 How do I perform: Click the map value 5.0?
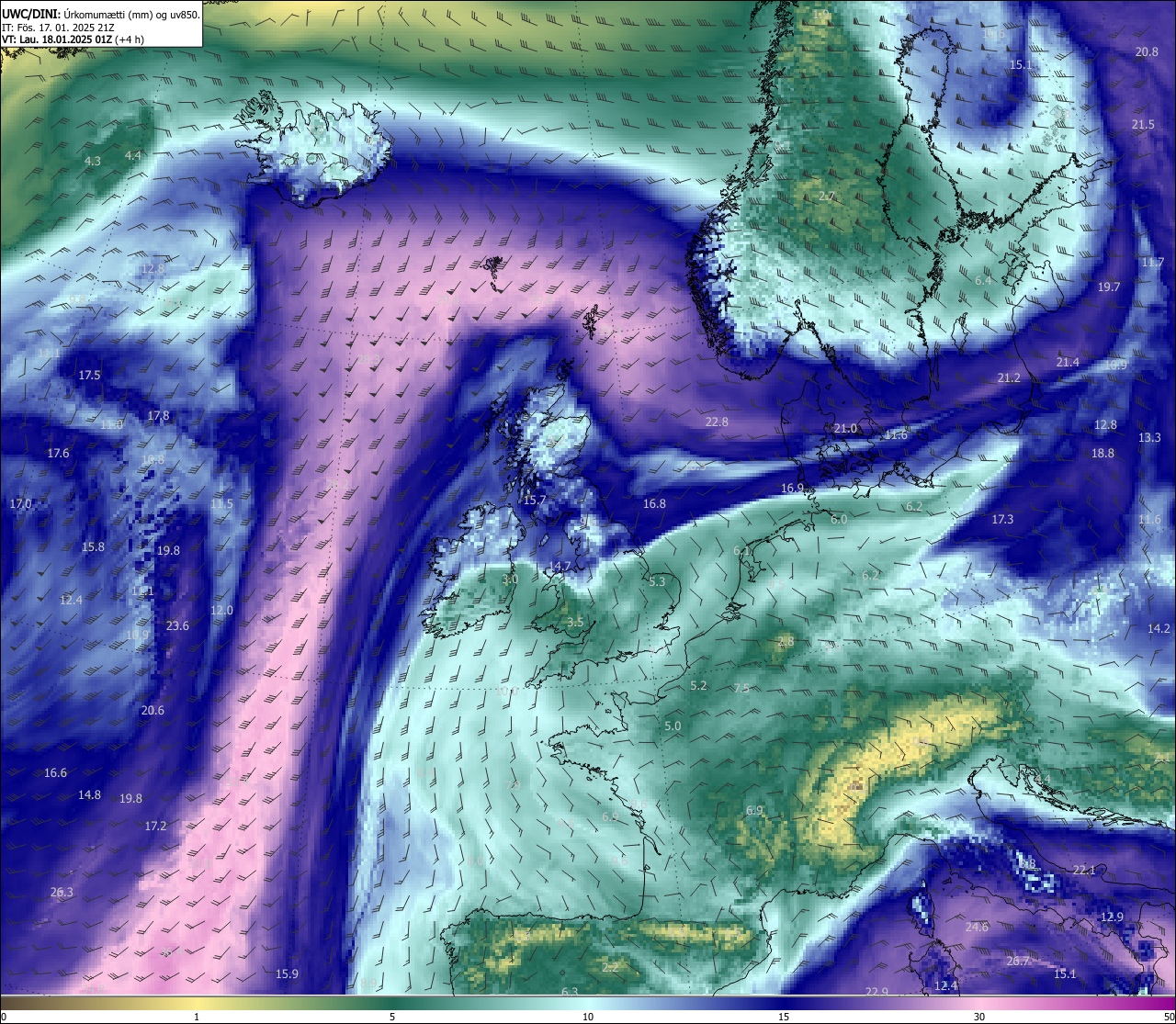point(673,726)
